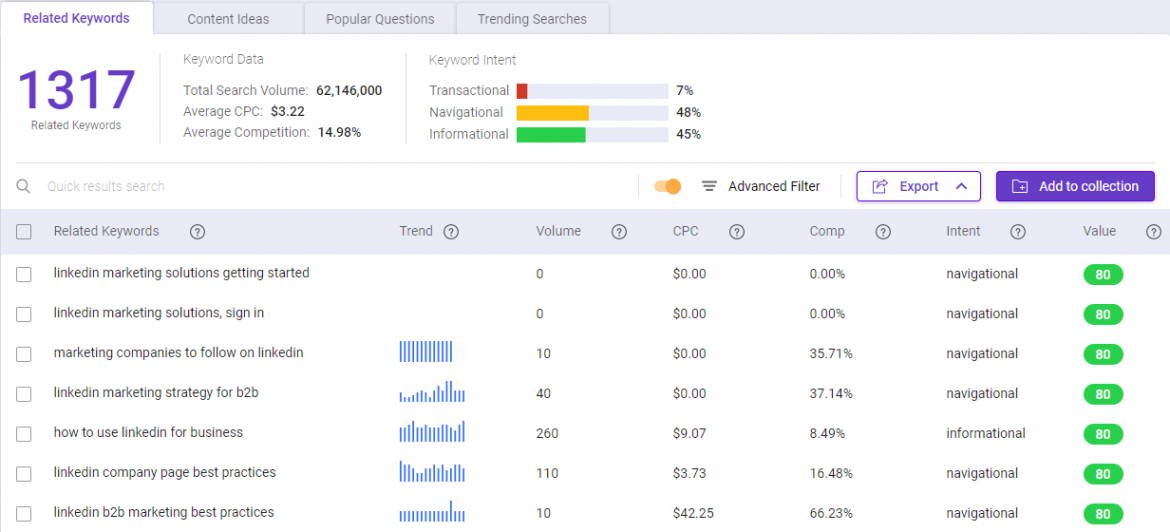Click the green Informational intent bar
Image resolution: width=1170 pixels, height=532 pixels.
551,134
